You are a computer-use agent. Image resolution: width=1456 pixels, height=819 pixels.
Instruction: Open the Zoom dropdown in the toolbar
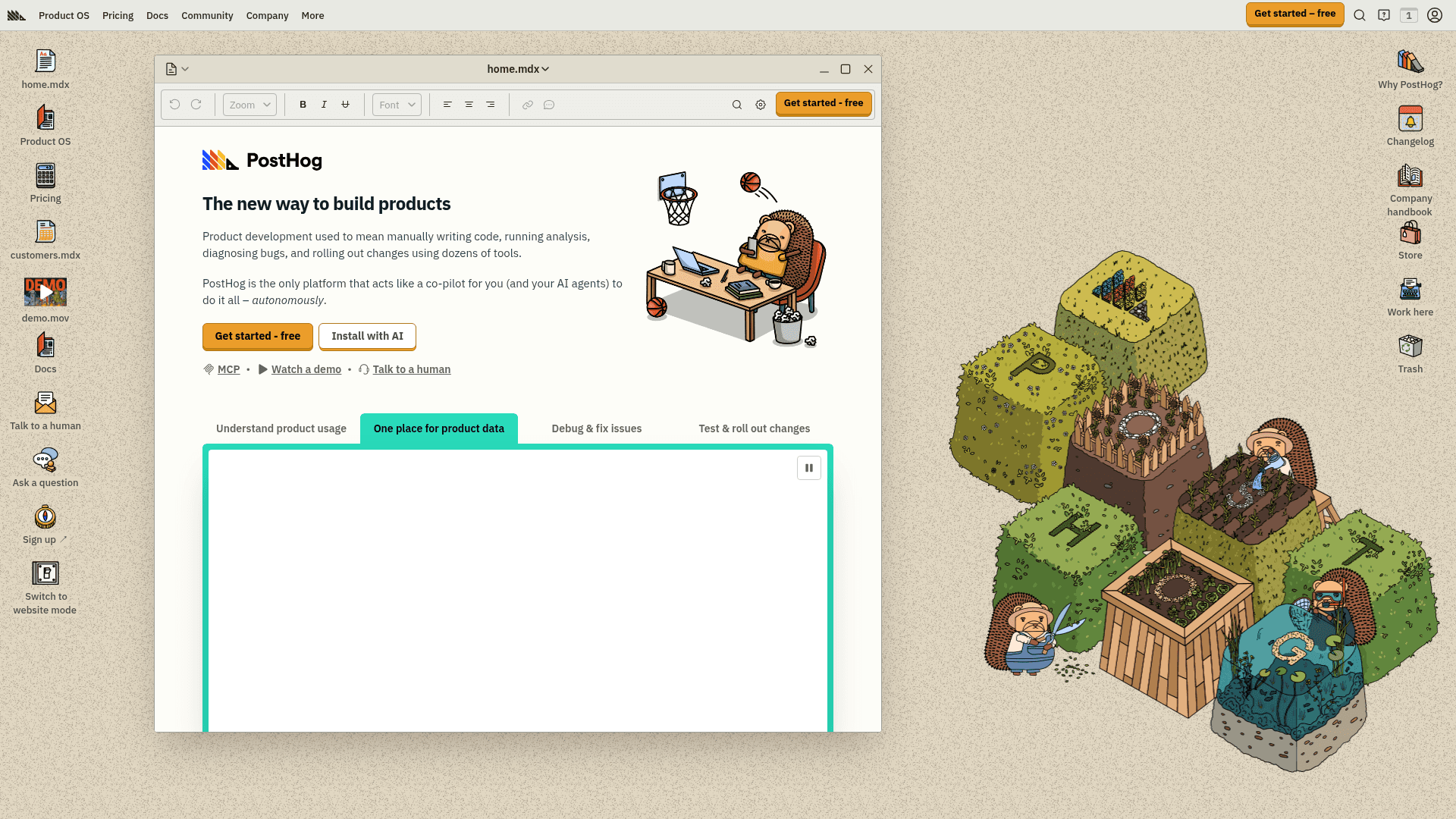[x=249, y=104]
